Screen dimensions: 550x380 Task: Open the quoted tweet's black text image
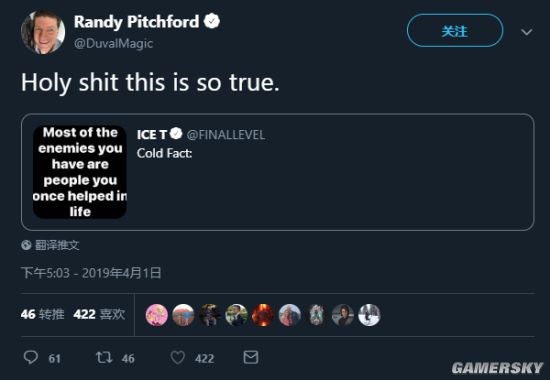[80, 172]
